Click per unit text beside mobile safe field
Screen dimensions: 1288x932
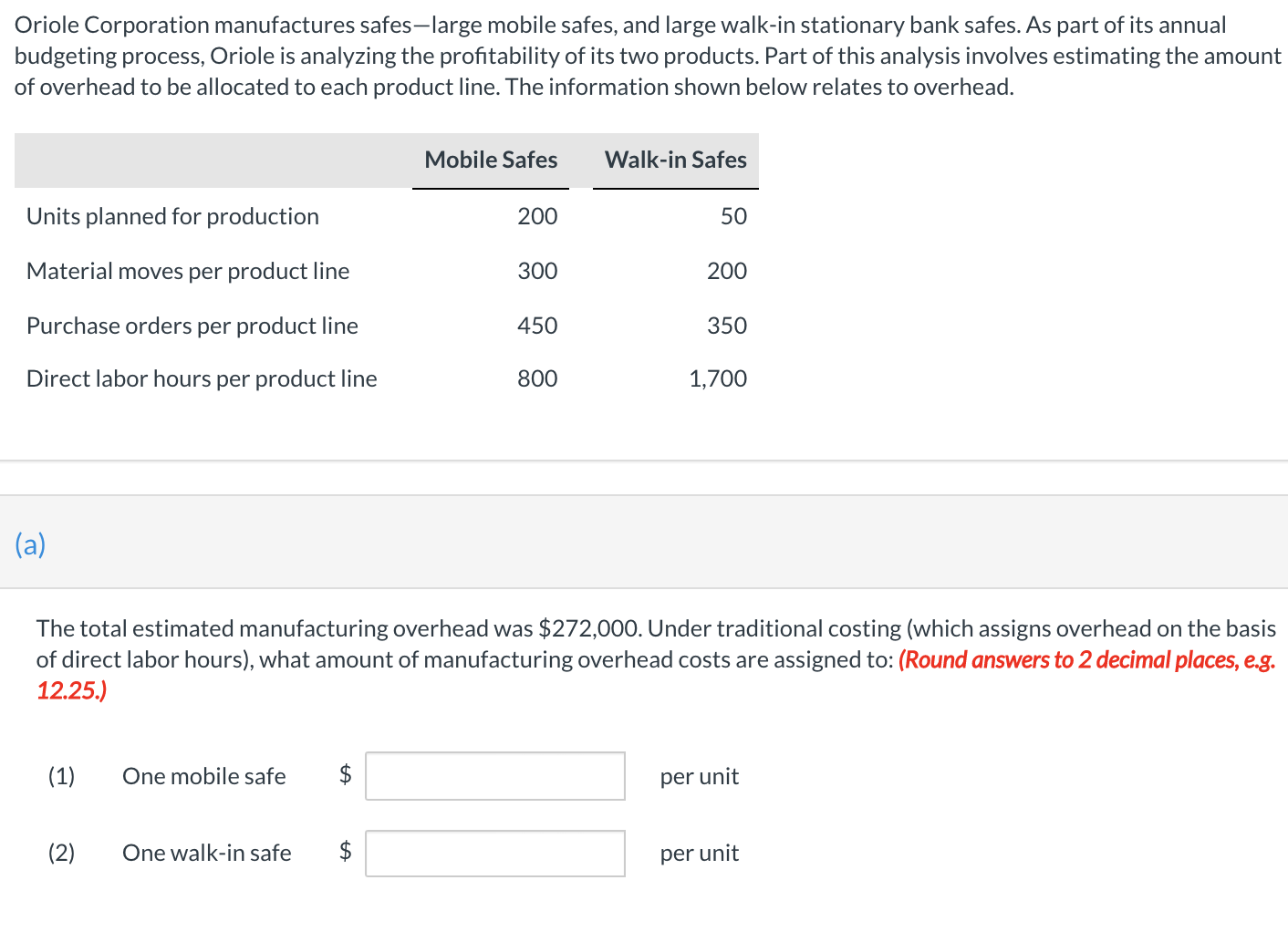pos(700,777)
